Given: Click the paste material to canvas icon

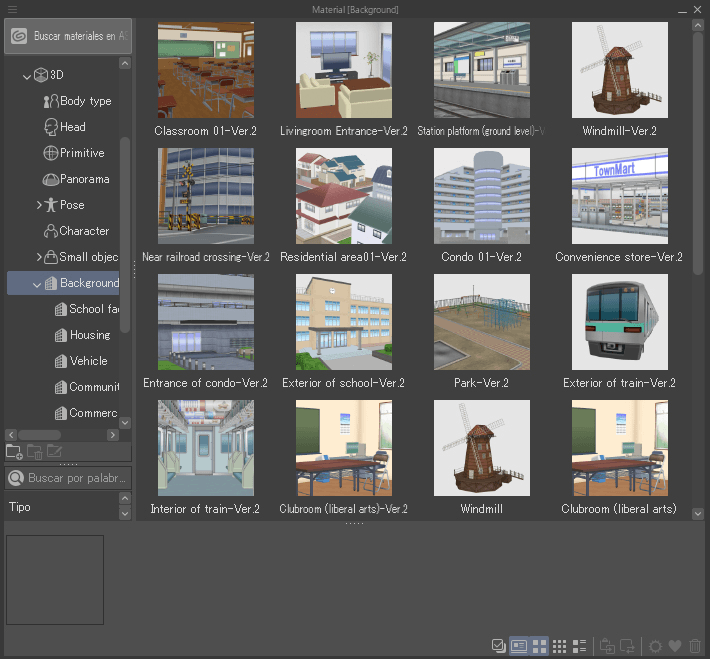Looking at the screenshot, I should pos(607,646).
